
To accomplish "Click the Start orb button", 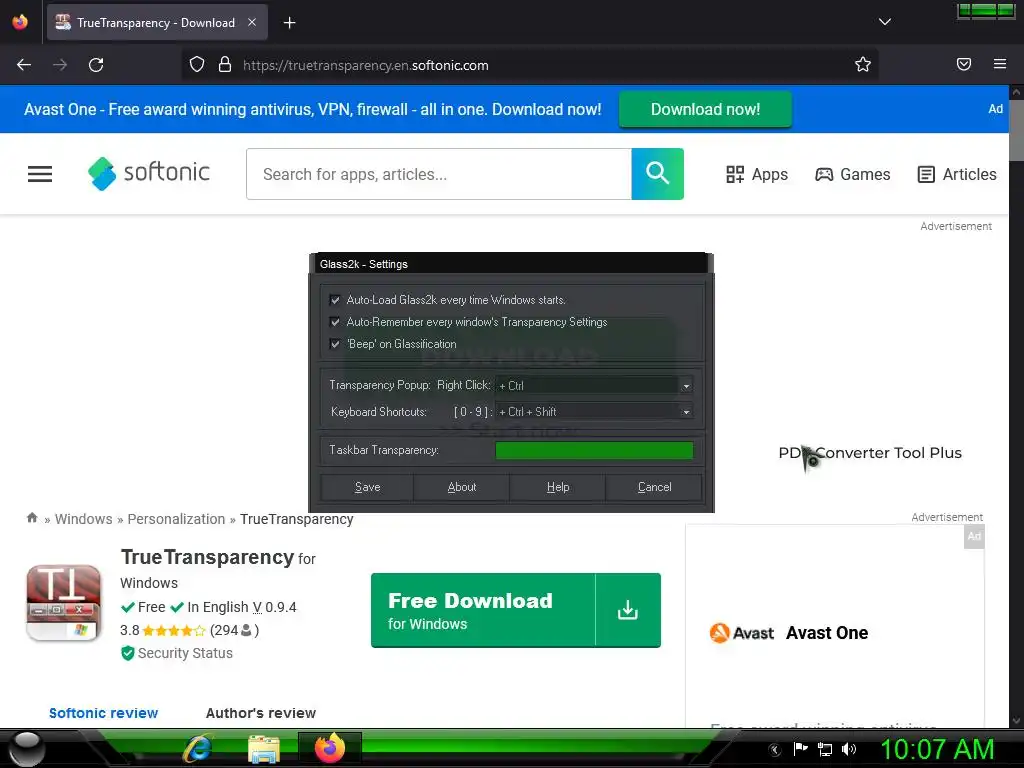I will 27,749.
